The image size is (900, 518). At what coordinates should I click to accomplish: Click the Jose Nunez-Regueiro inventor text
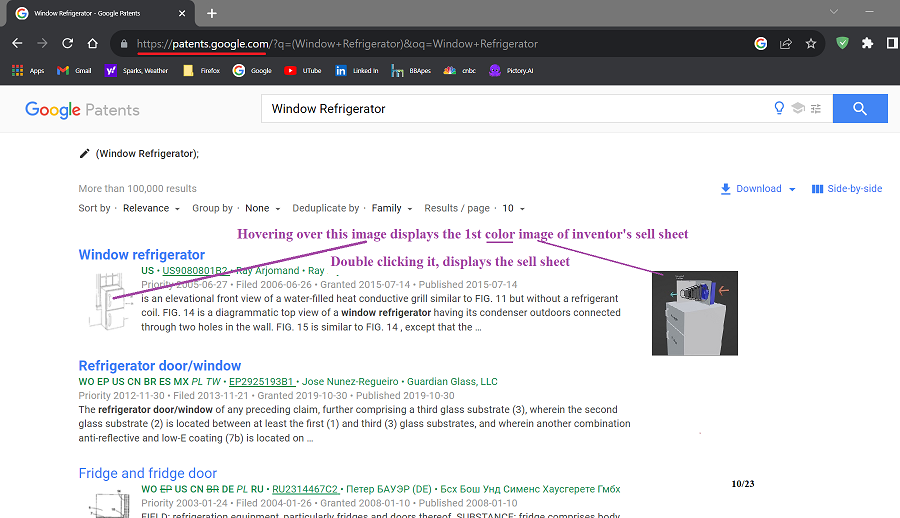[x=350, y=382]
